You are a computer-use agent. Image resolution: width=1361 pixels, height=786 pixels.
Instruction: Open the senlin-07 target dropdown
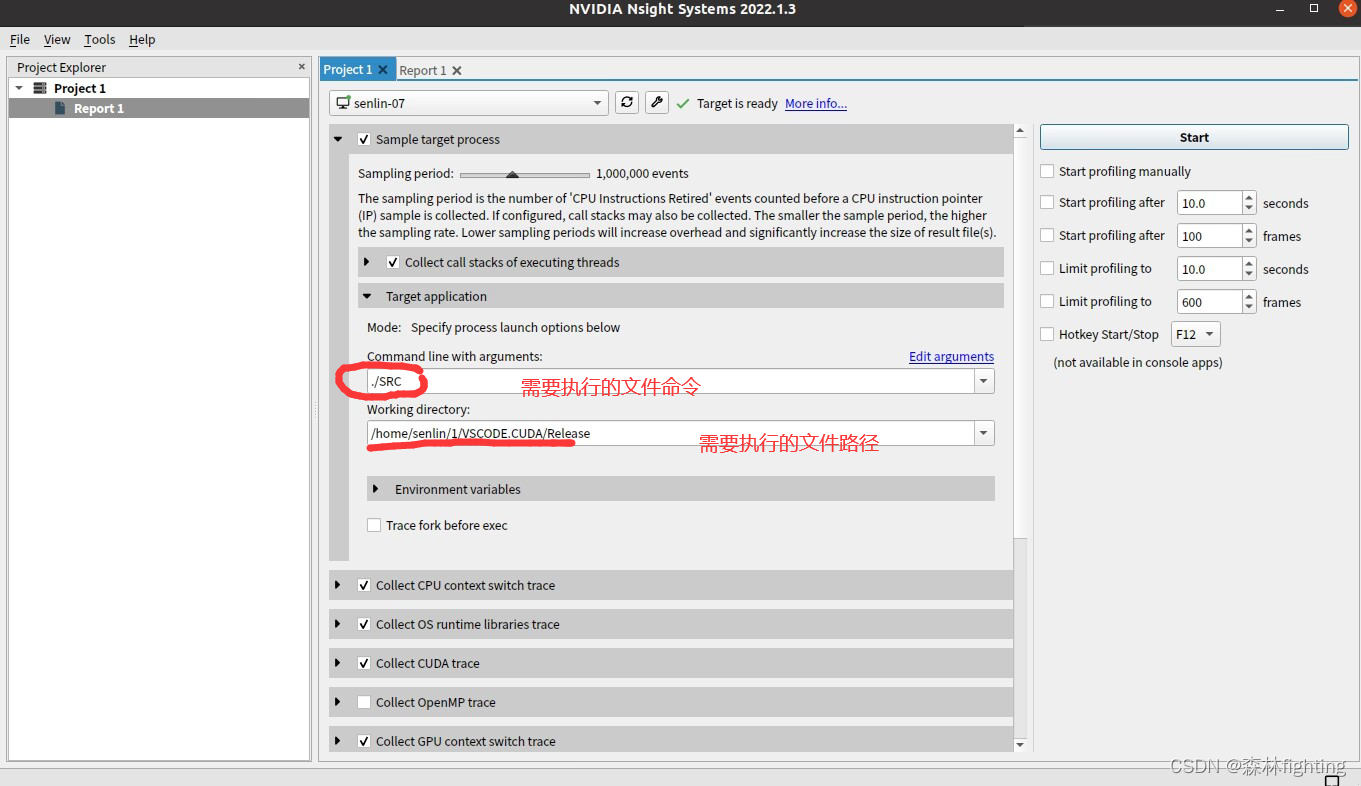click(469, 103)
